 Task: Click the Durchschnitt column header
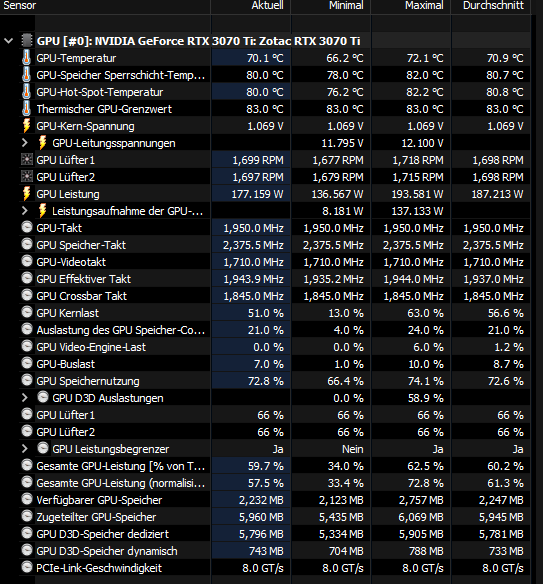(x=491, y=6)
